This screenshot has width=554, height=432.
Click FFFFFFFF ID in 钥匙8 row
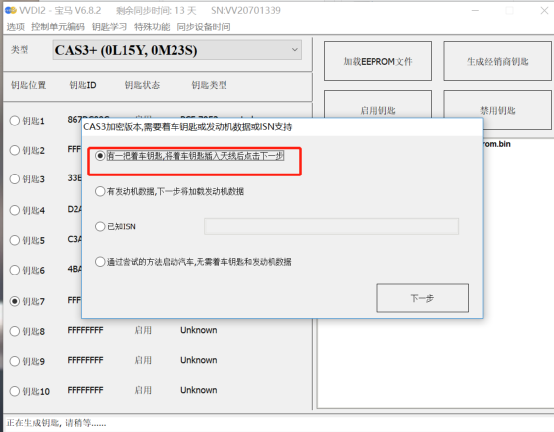point(86,330)
